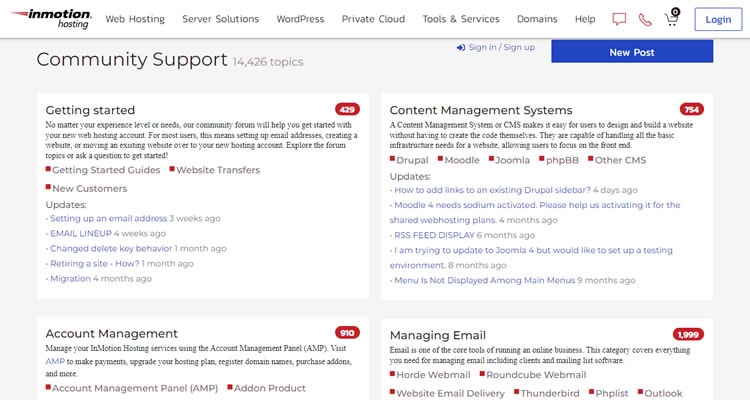Open the shopping cart icon
The image size is (750, 400).
click(x=672, y=17)
